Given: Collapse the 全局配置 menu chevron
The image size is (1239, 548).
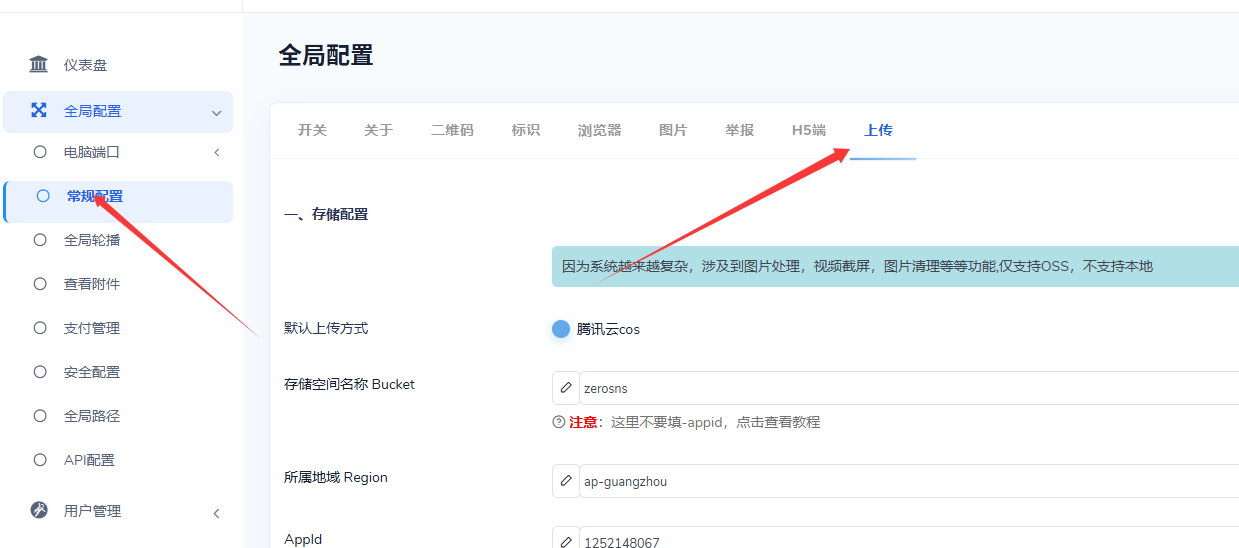Looking at the screenshot, I should point(216,113).
